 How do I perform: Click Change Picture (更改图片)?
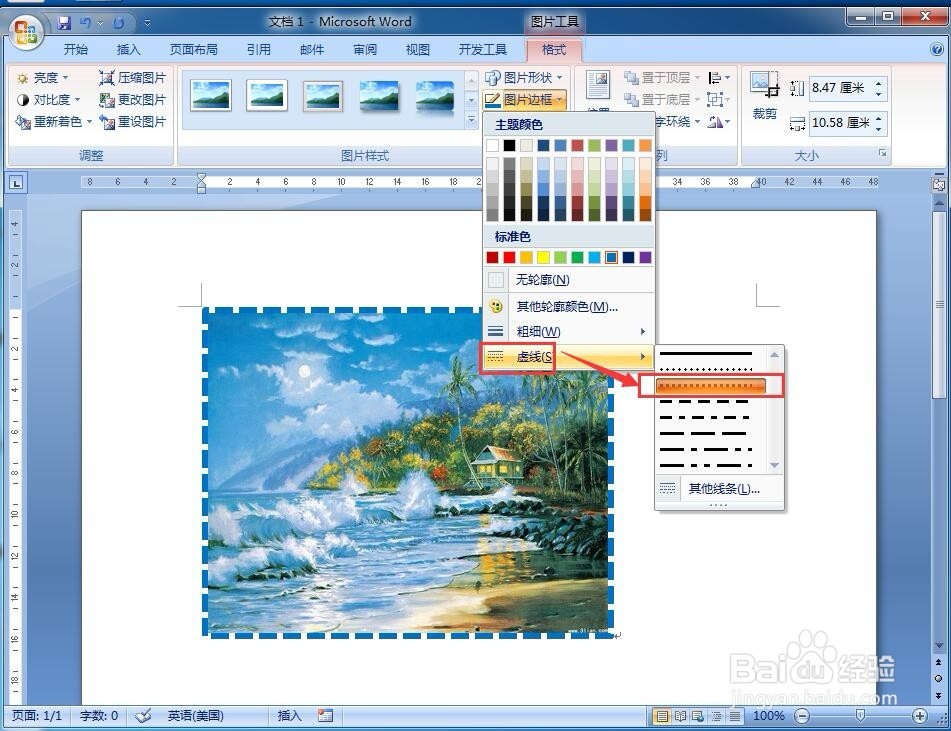pos(132,99)
